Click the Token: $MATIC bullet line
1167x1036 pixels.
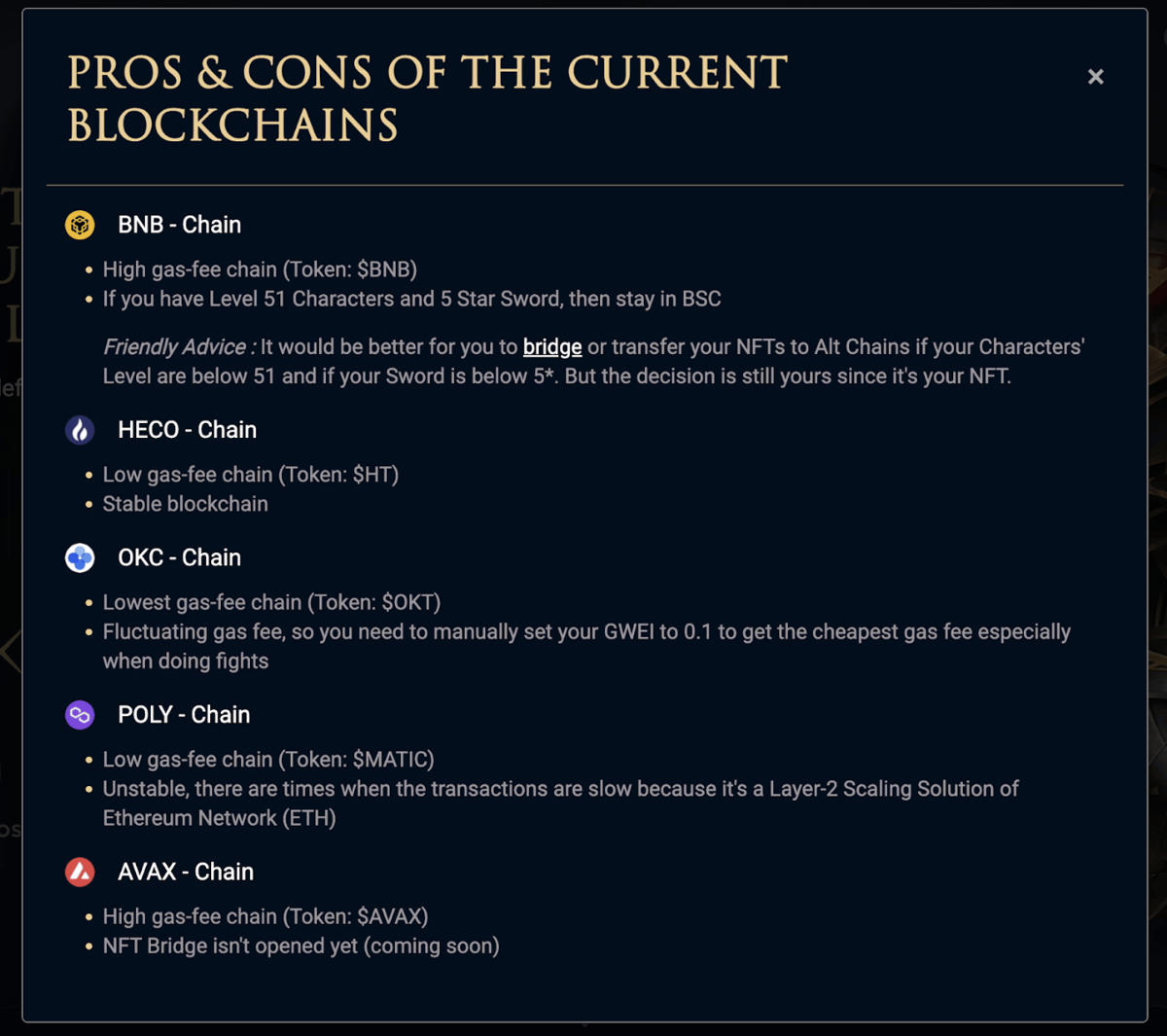pyautogui.click(x=268, y=760)
